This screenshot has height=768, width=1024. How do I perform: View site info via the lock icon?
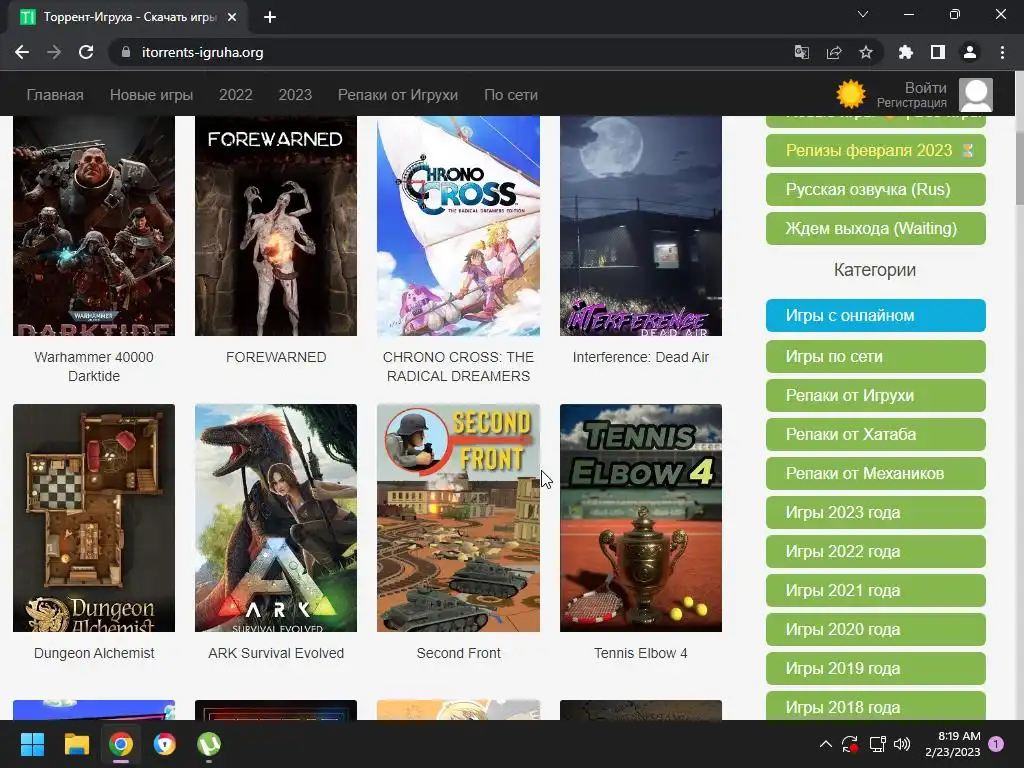pyautogui.click(x=126, y=52)
